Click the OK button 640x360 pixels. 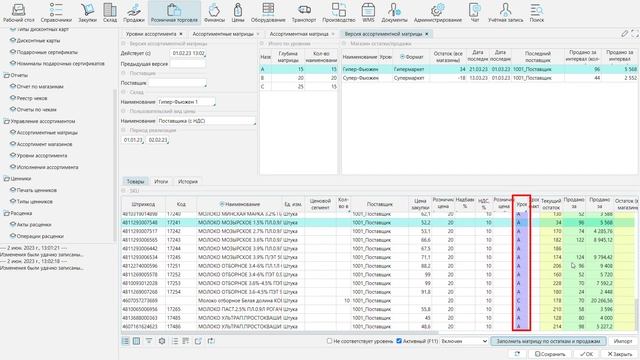tap(586, 354)
